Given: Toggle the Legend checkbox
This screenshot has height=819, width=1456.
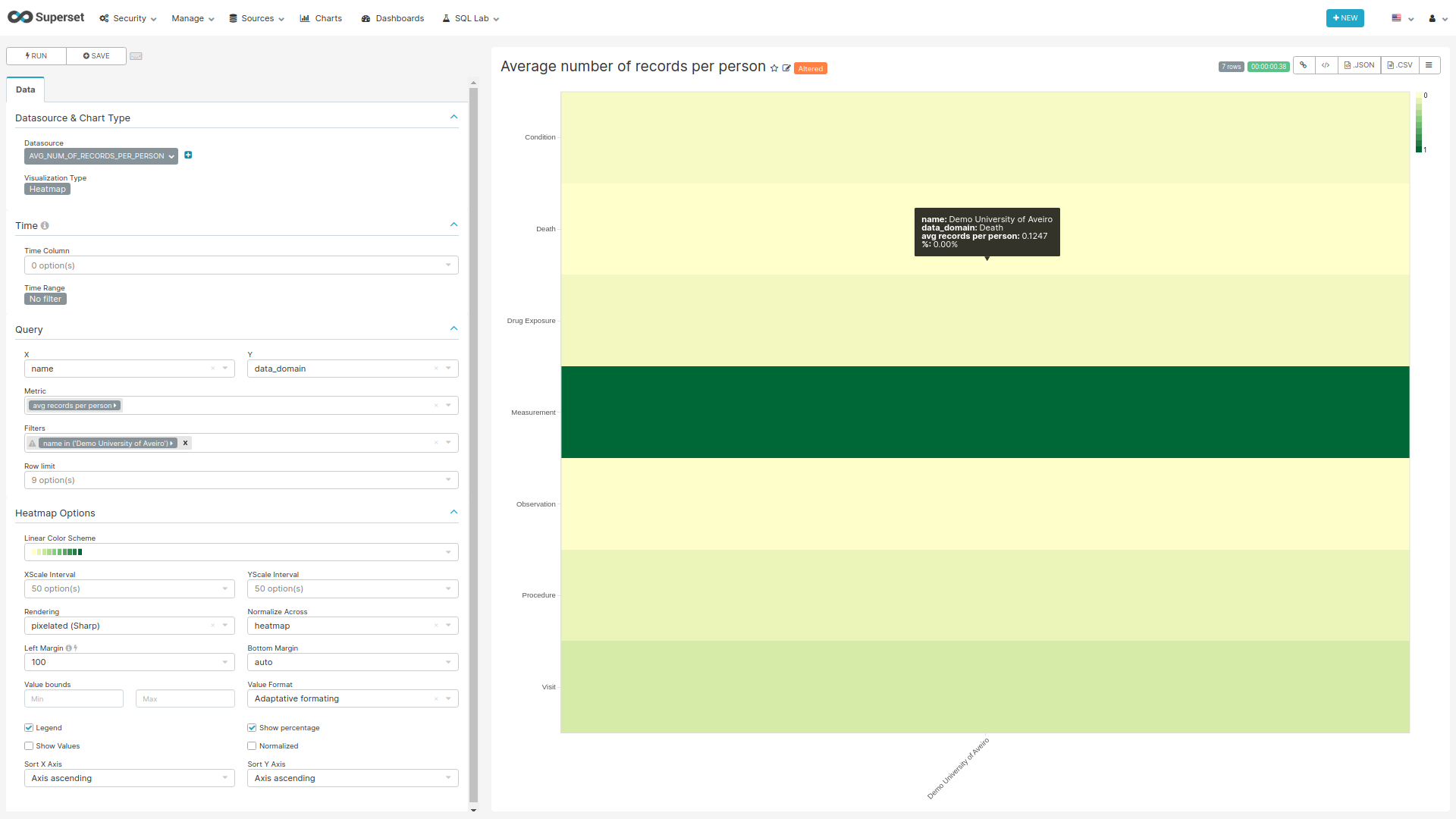Looking at the screenshot, I should (x=29, y=728).
